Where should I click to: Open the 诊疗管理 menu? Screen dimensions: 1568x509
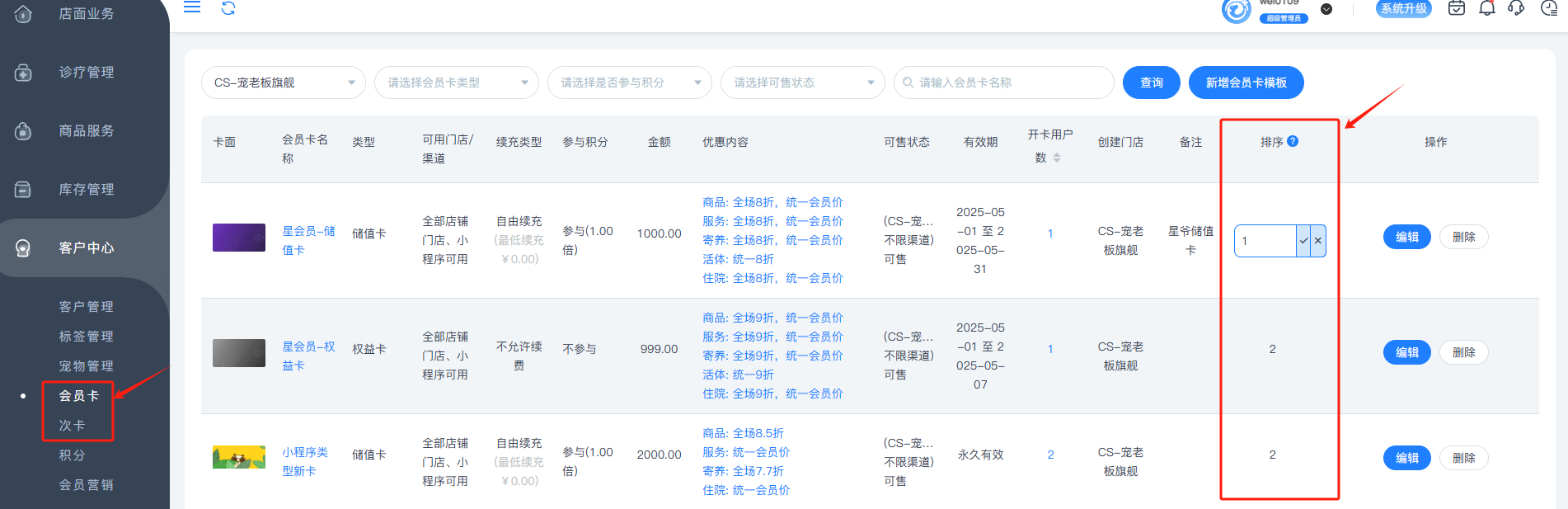[x=85, y=73]
